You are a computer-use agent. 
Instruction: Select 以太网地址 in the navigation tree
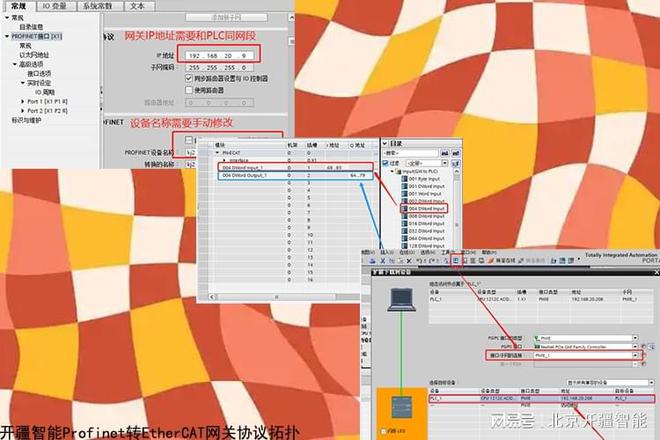tap(34, 55)
